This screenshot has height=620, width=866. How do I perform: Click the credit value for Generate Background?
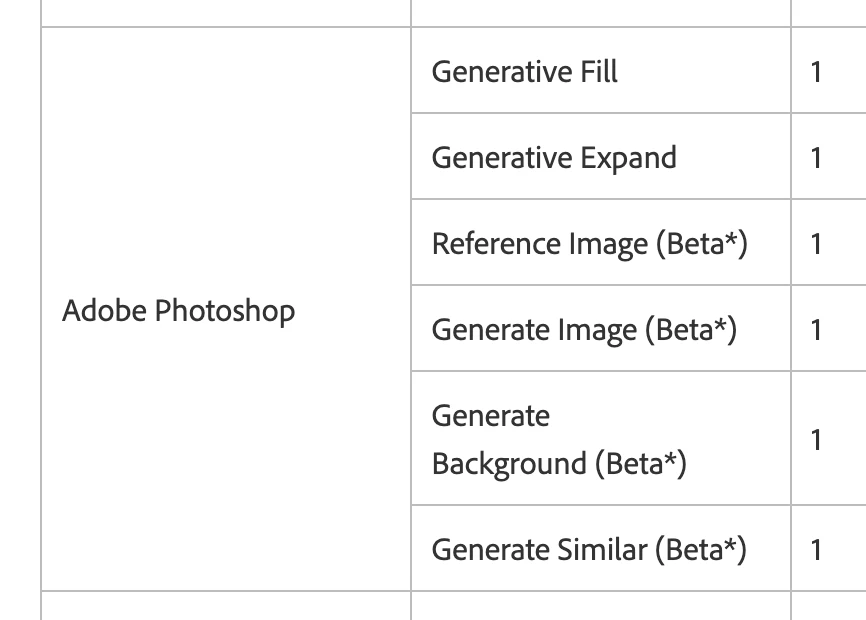pos(816,440)
